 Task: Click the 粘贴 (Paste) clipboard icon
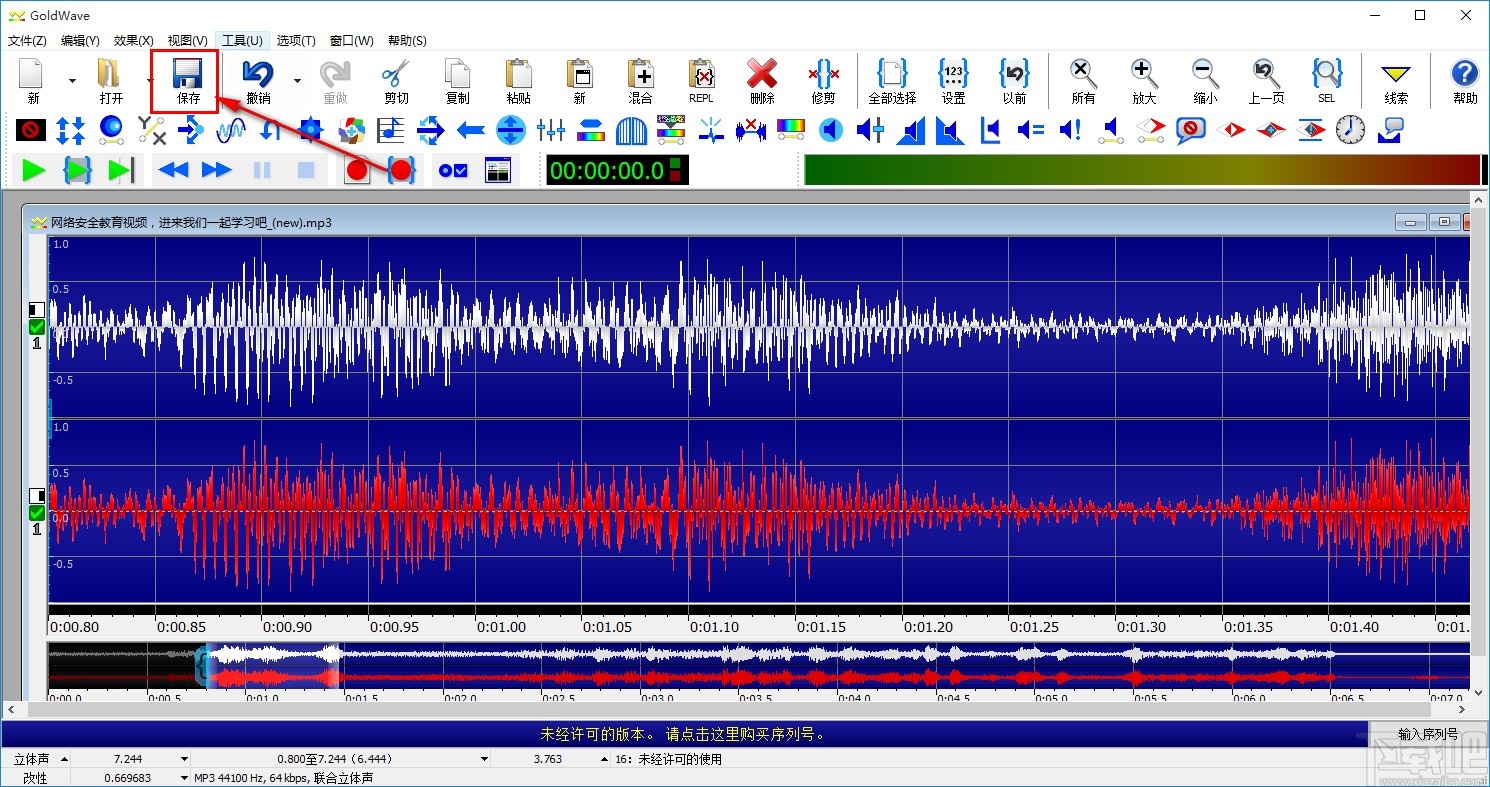[x=518, y=73]
